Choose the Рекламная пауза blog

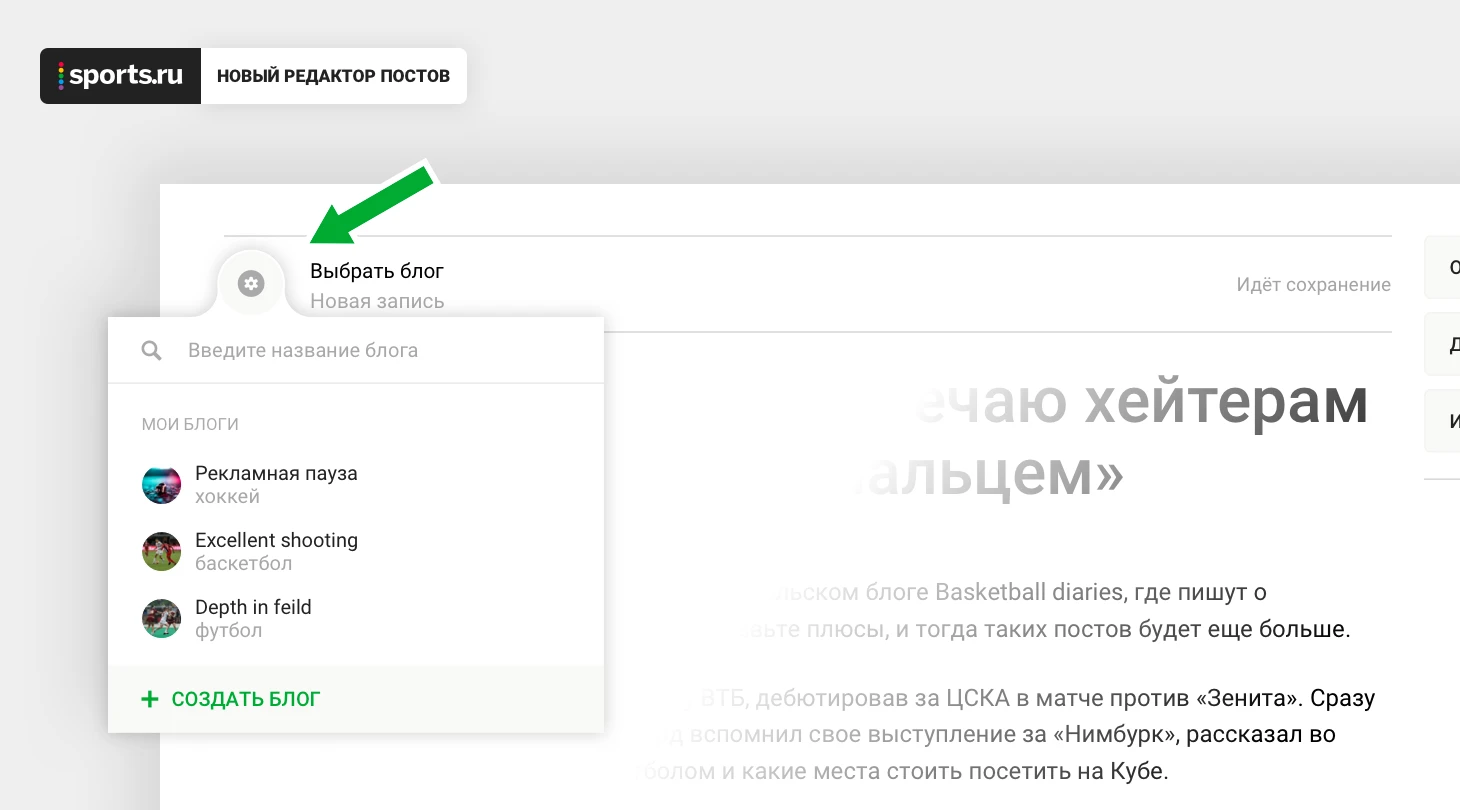[x=356, y=484]
